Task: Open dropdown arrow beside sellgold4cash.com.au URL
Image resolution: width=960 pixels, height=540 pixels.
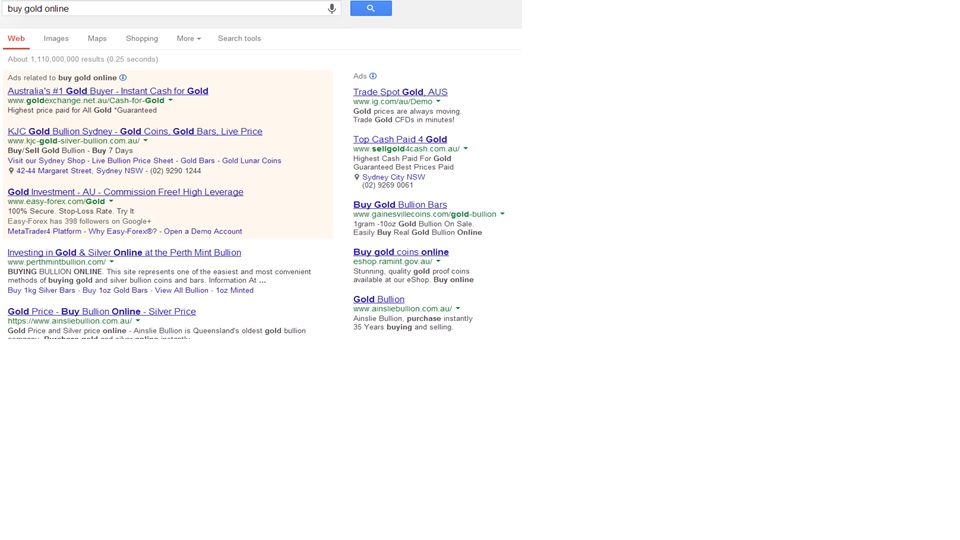Action: coord(465,149)
